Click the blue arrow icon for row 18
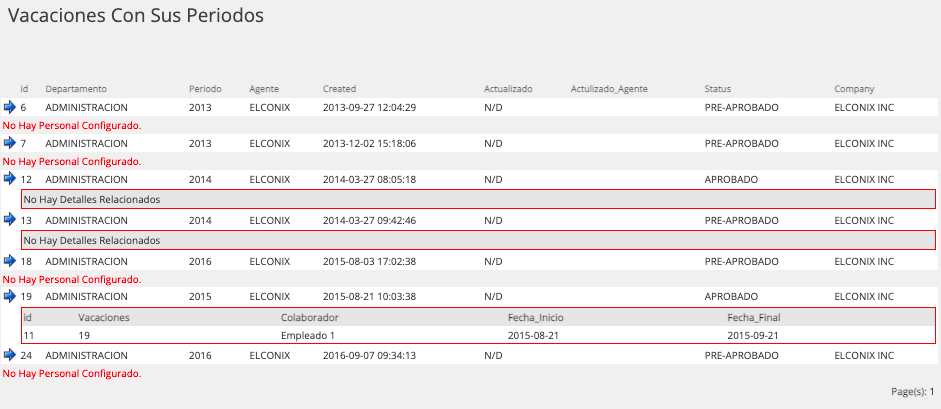The height and width of the screenshot is (409, 941). 9,261
